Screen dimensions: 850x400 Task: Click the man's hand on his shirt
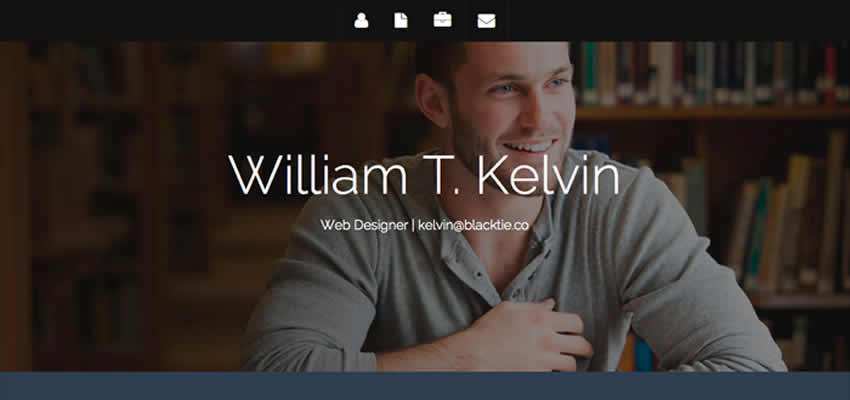click(x=534, y=333)
